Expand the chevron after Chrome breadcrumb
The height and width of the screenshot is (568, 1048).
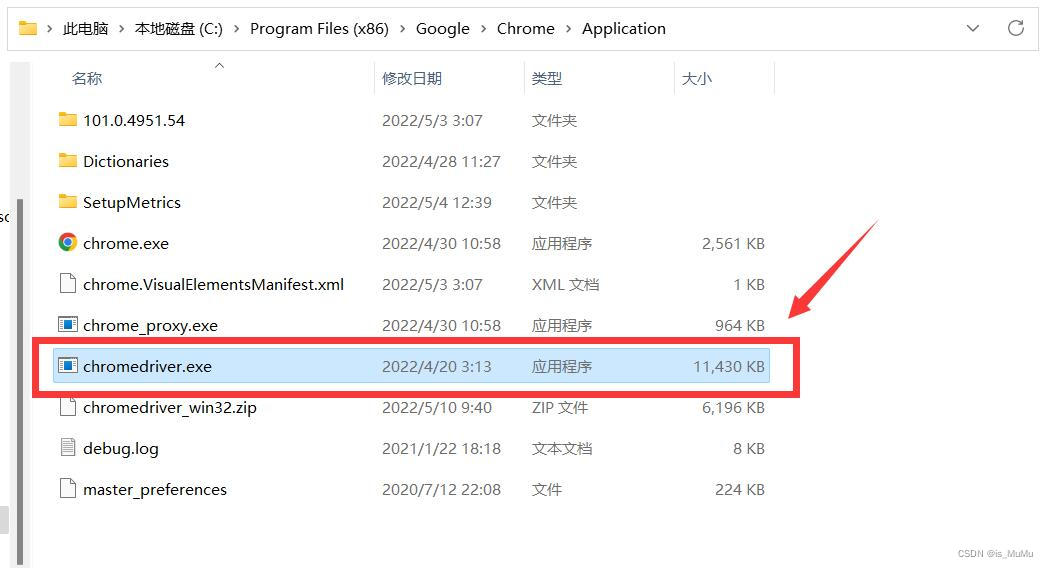coord(568,29)
